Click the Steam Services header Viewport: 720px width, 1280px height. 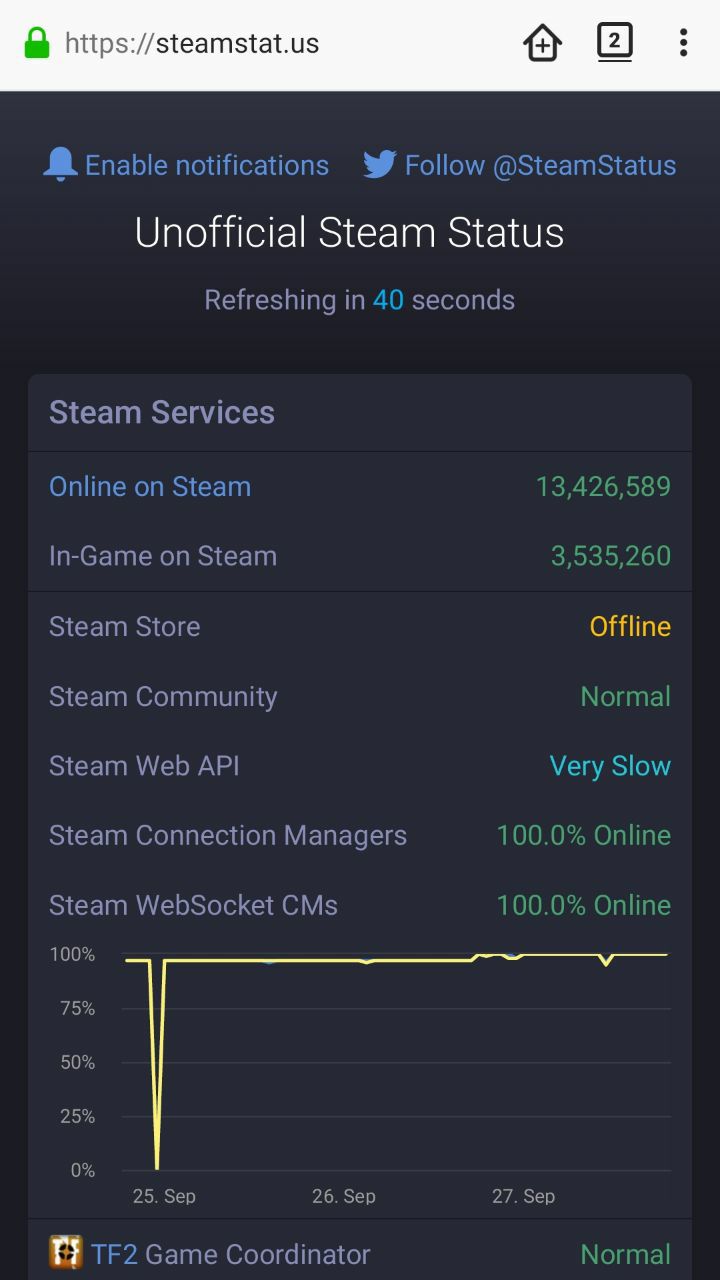[x=162, y=412]
